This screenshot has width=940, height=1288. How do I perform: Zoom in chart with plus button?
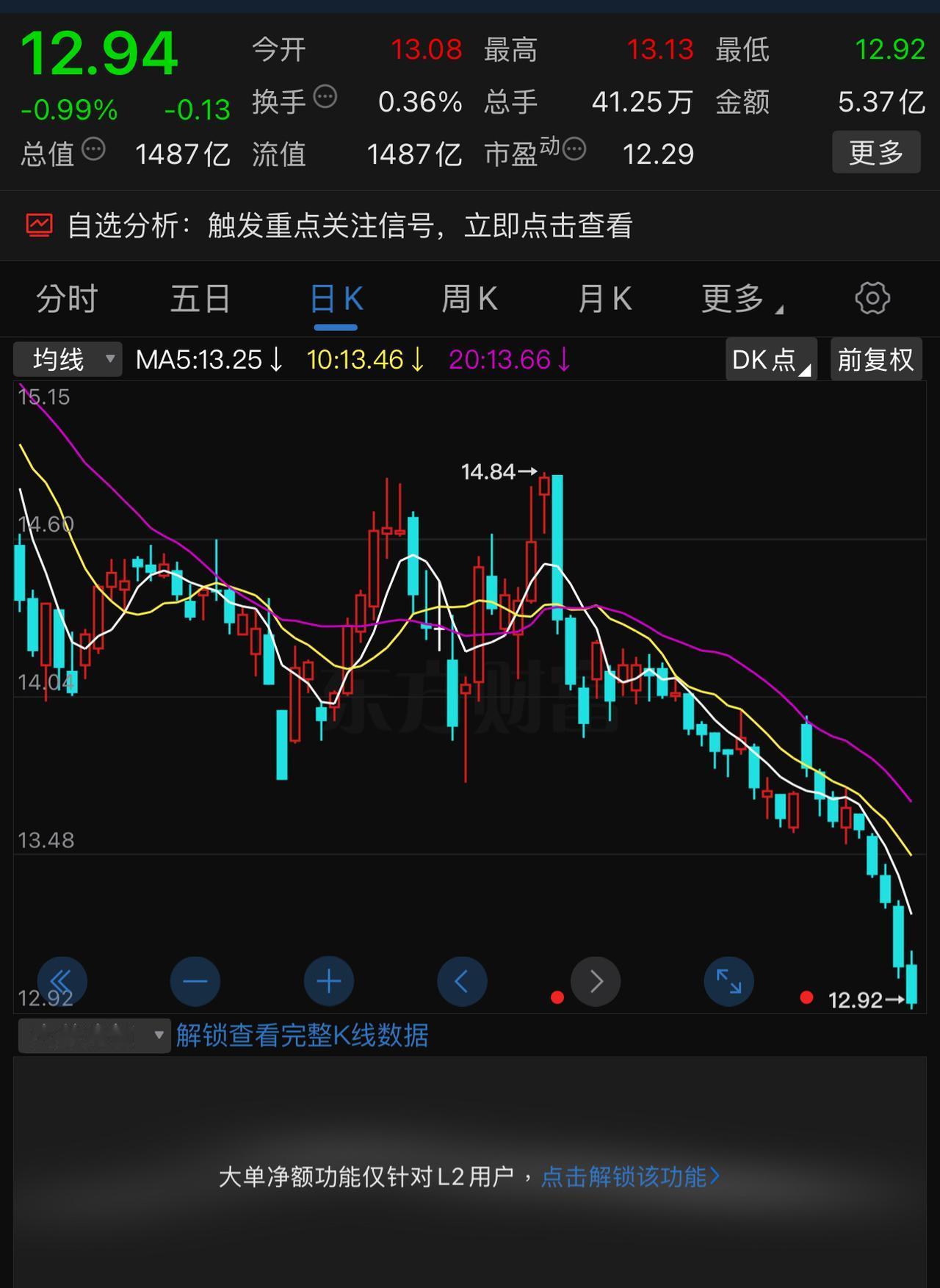(329, 981)
